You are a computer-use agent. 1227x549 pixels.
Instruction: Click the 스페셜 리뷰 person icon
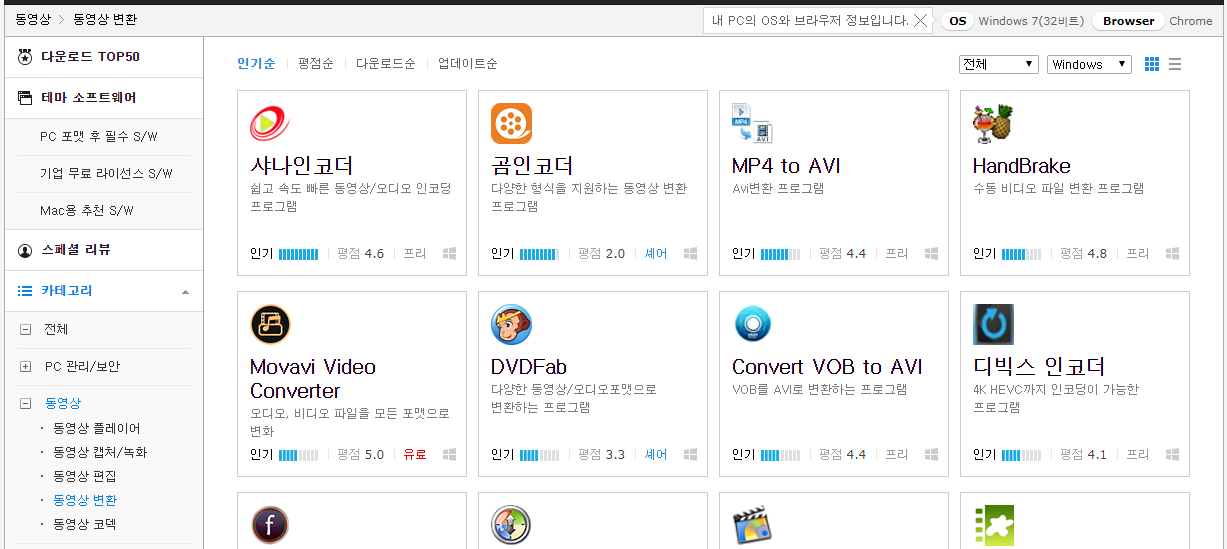coord(25,250)
